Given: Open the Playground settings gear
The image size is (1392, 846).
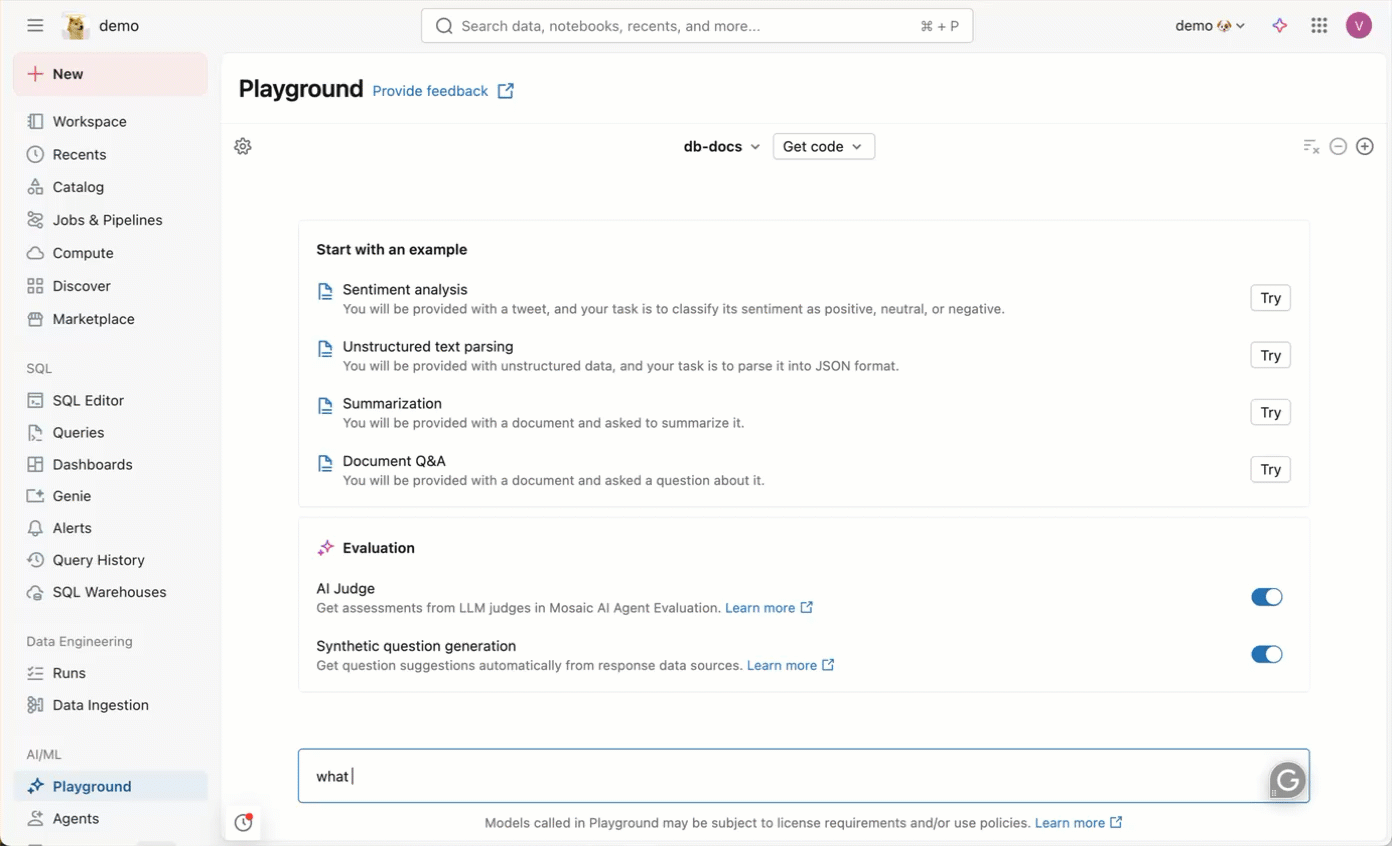Looking at the screenshot, I should [x=242, y=146].
